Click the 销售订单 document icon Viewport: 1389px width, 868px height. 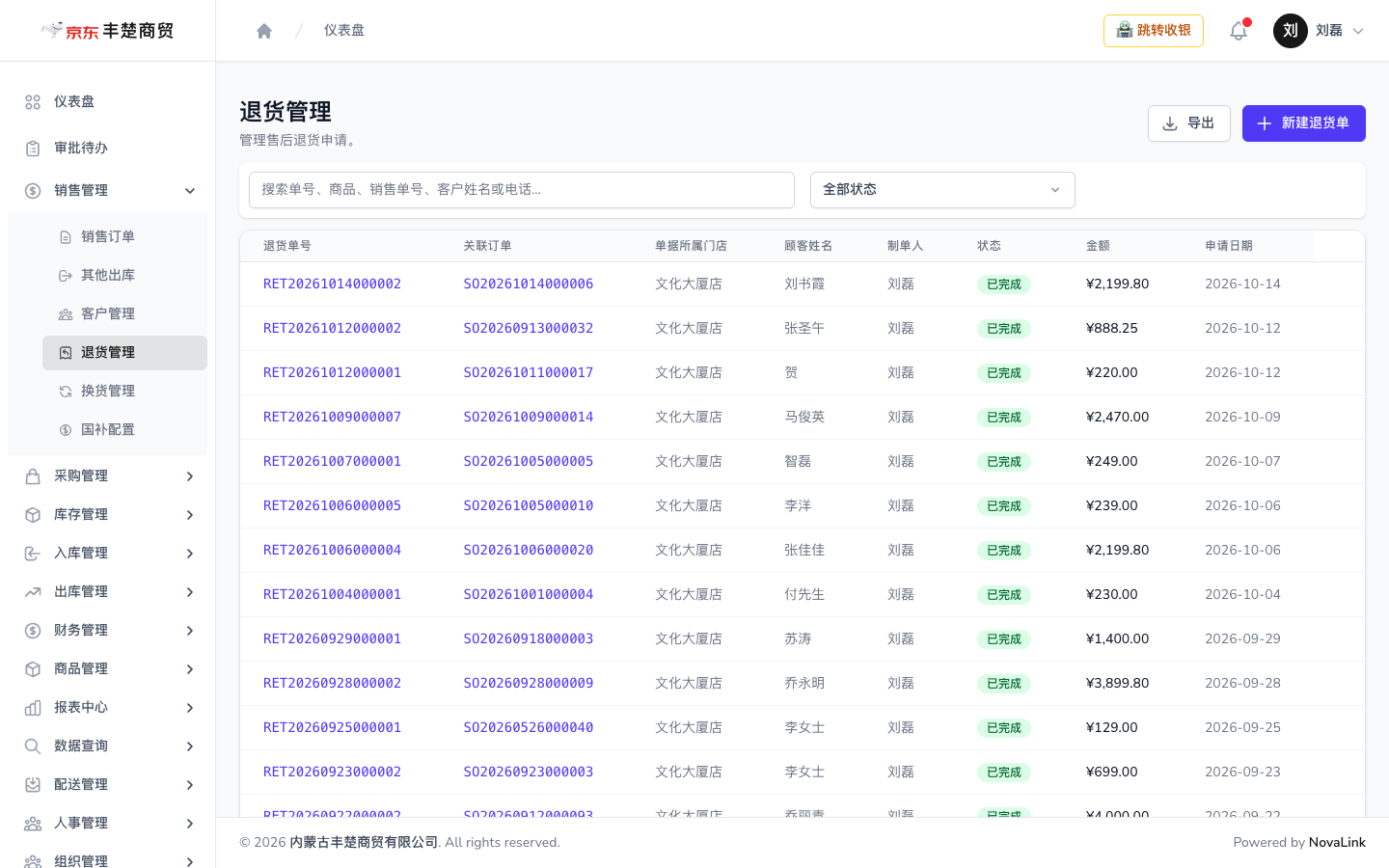pos(66,237)
